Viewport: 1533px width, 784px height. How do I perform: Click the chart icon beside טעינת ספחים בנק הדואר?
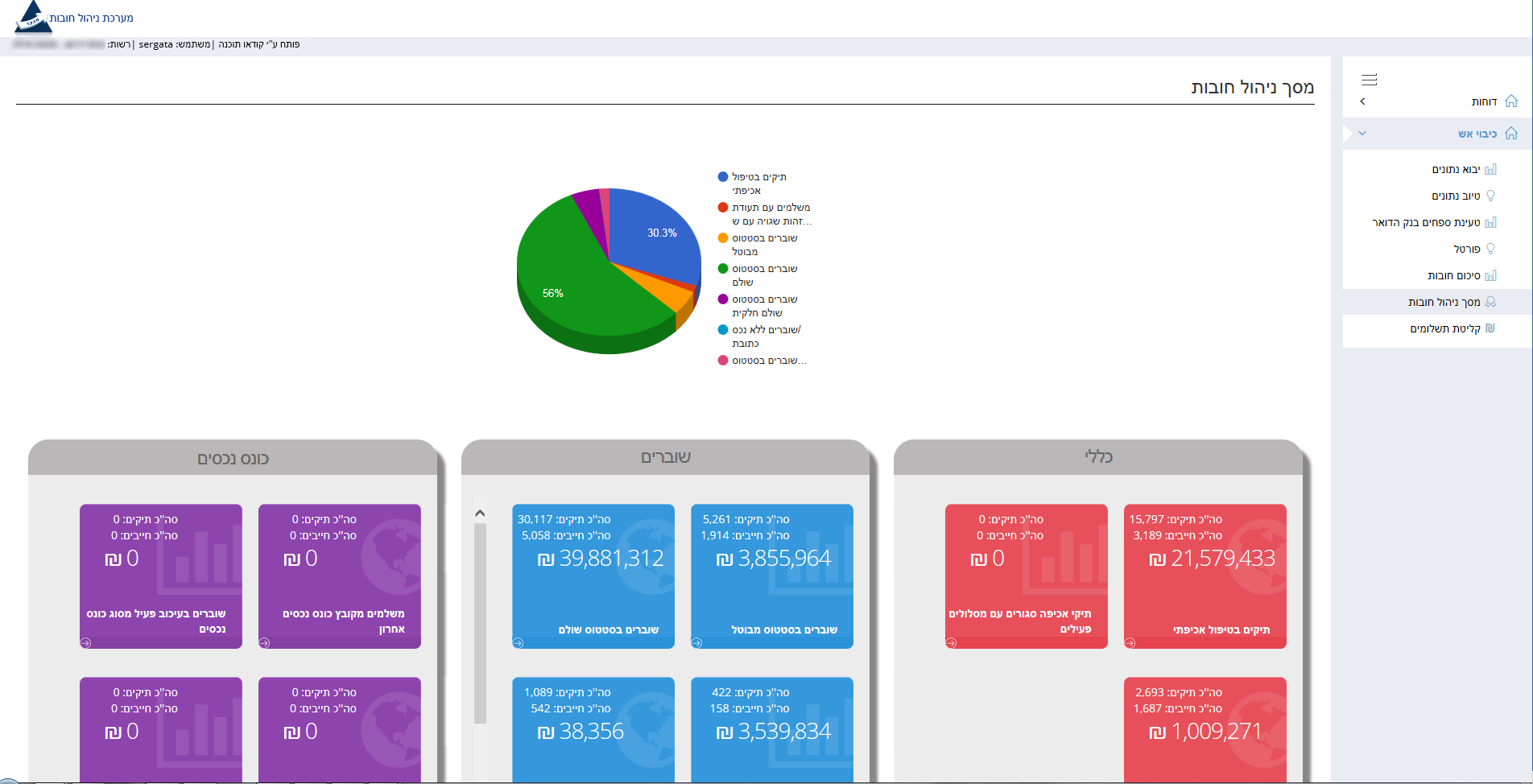click(x=1490, y=222)
